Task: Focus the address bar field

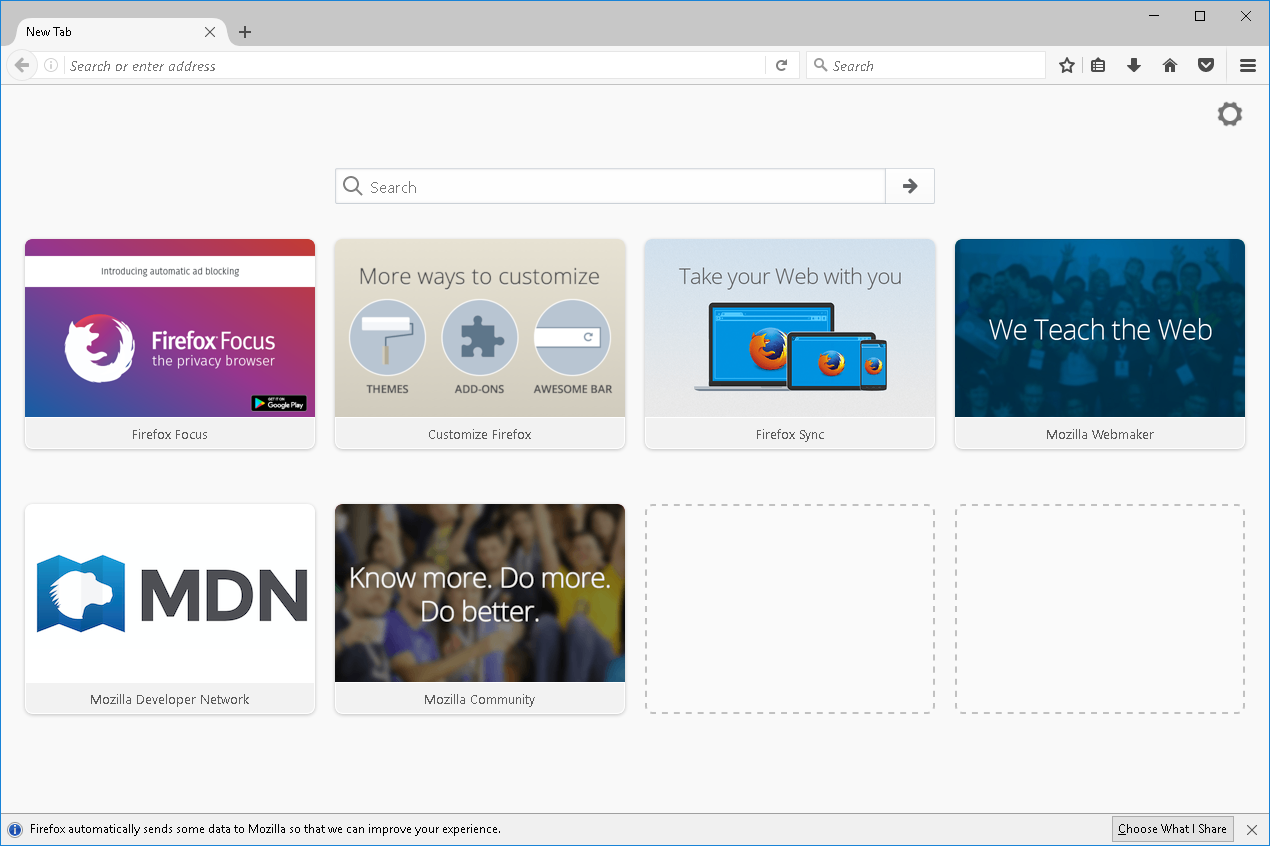Action: point(415,66)
